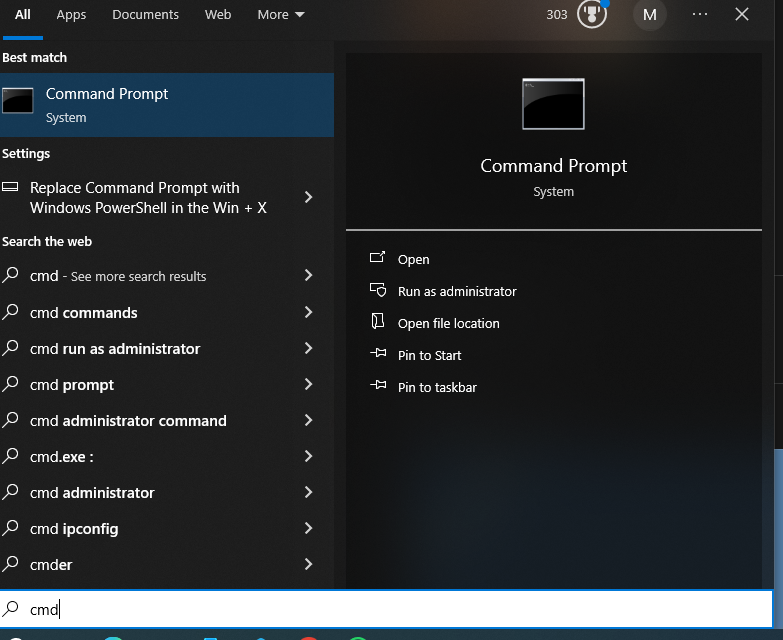Expand the 'Replace Command Prompt with PowerShell' chevron
This screenshot has width=783, height=640.
coord(309,197)
